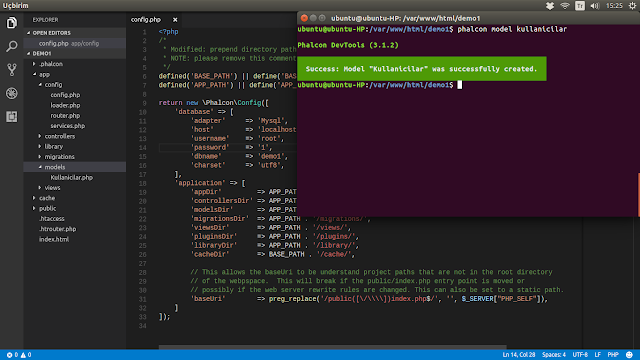Screen dimensions: 640x360
Task: Click the terminal prompt cursor
Action: tap(460, 84)
